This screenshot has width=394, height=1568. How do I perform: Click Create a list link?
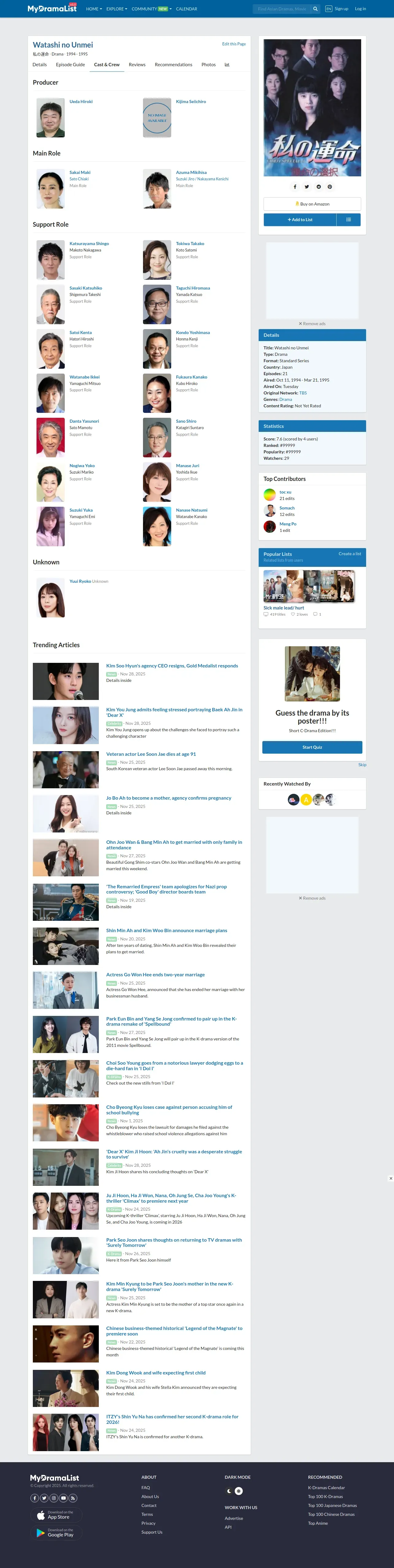[350, 554]
